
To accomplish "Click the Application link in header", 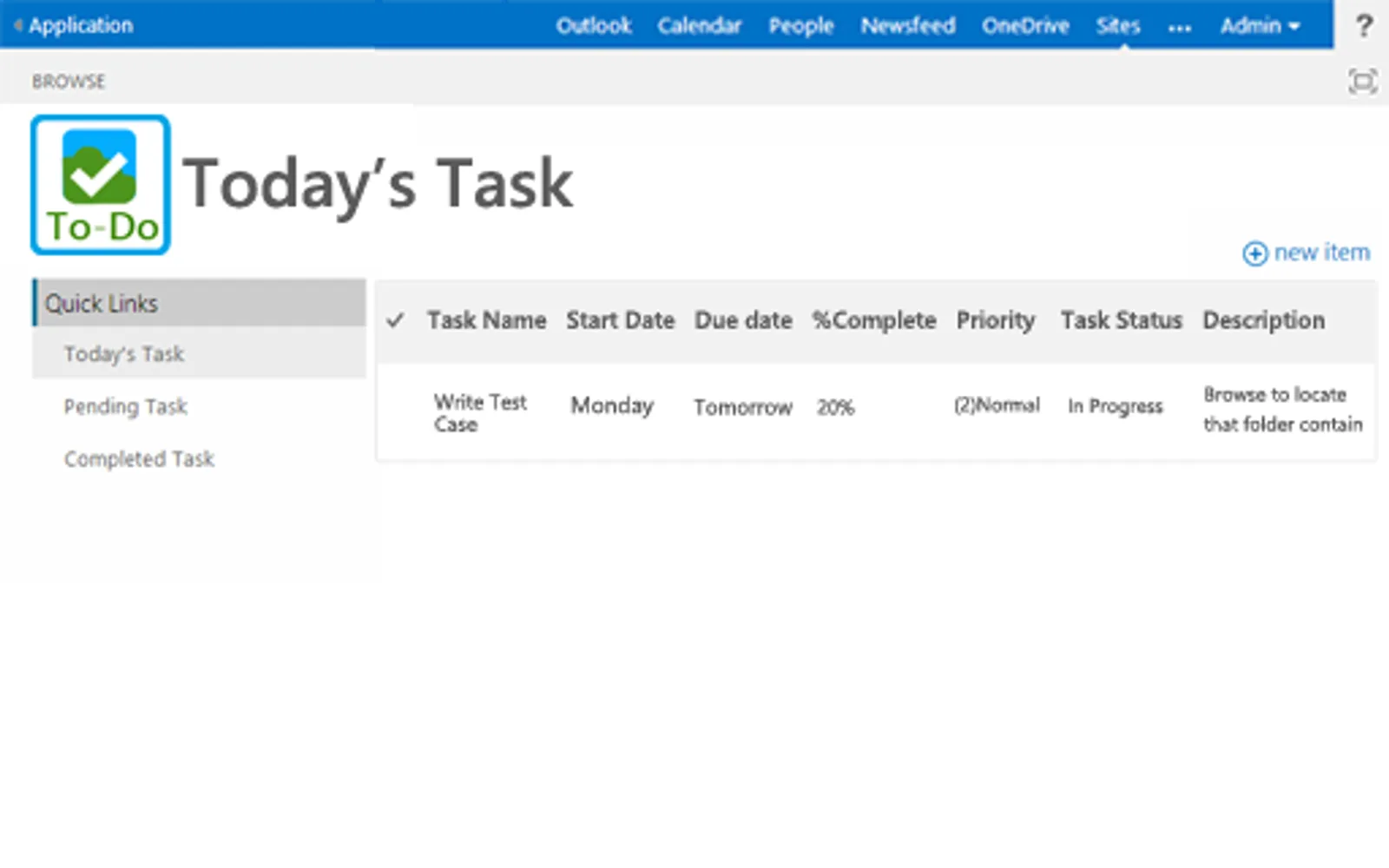I will click(x=81, y=25).
